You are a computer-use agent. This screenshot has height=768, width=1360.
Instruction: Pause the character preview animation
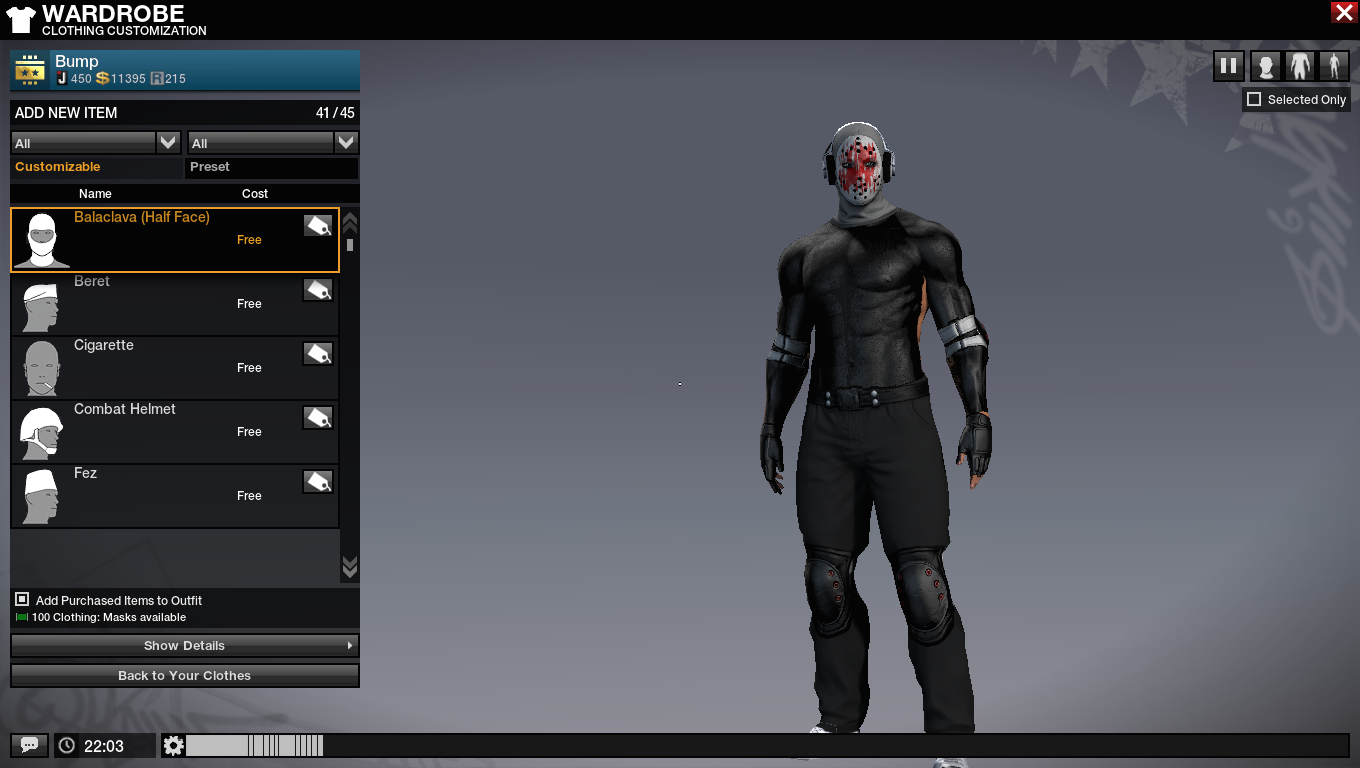[1229, 66]
